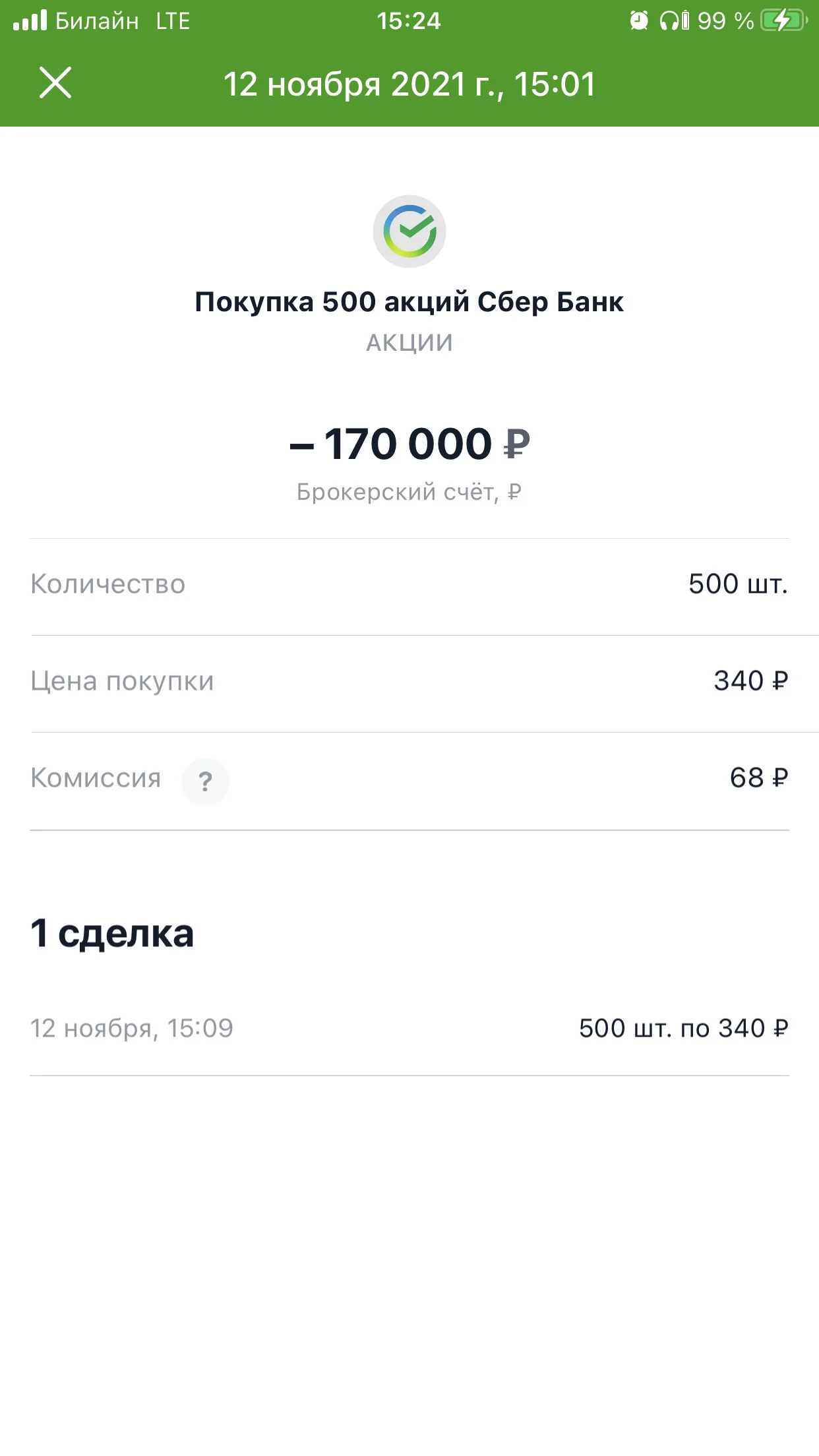Tap the title Покупка 500 акций Сбер Банк

pyautogui.click(x=409, y=302)
